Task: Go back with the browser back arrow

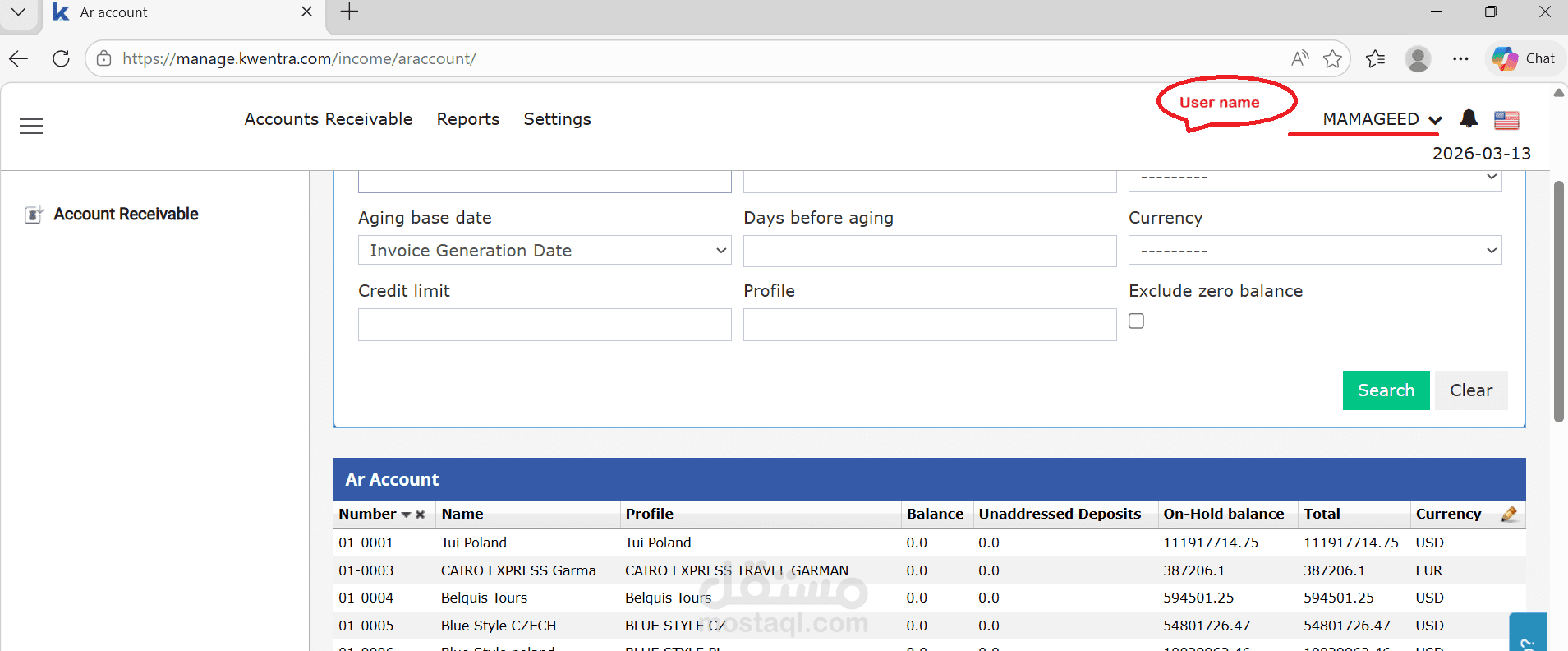Action: point(18,58)
